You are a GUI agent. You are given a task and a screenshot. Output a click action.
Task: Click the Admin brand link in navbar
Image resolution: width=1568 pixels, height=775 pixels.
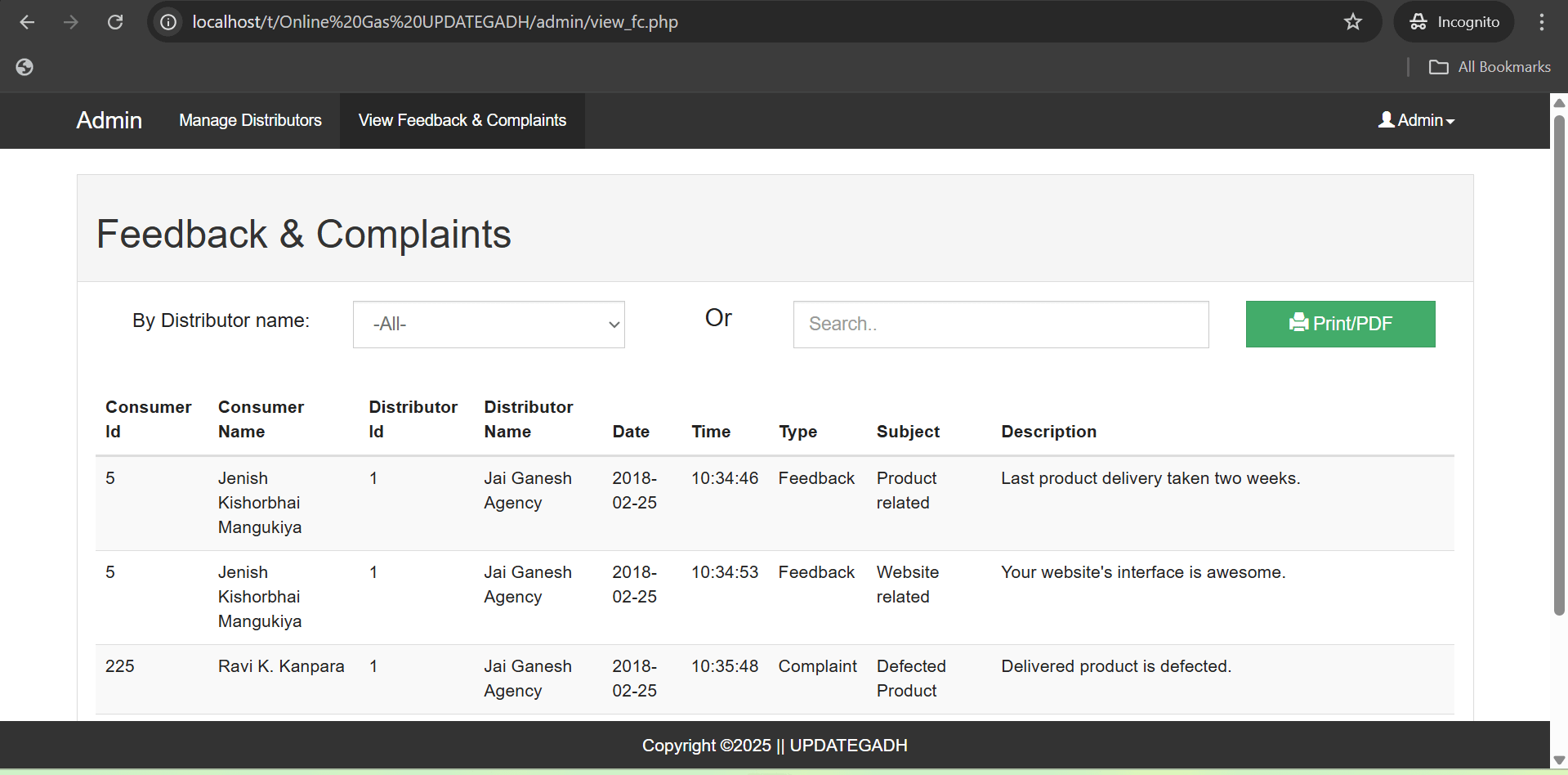point(109,120)
